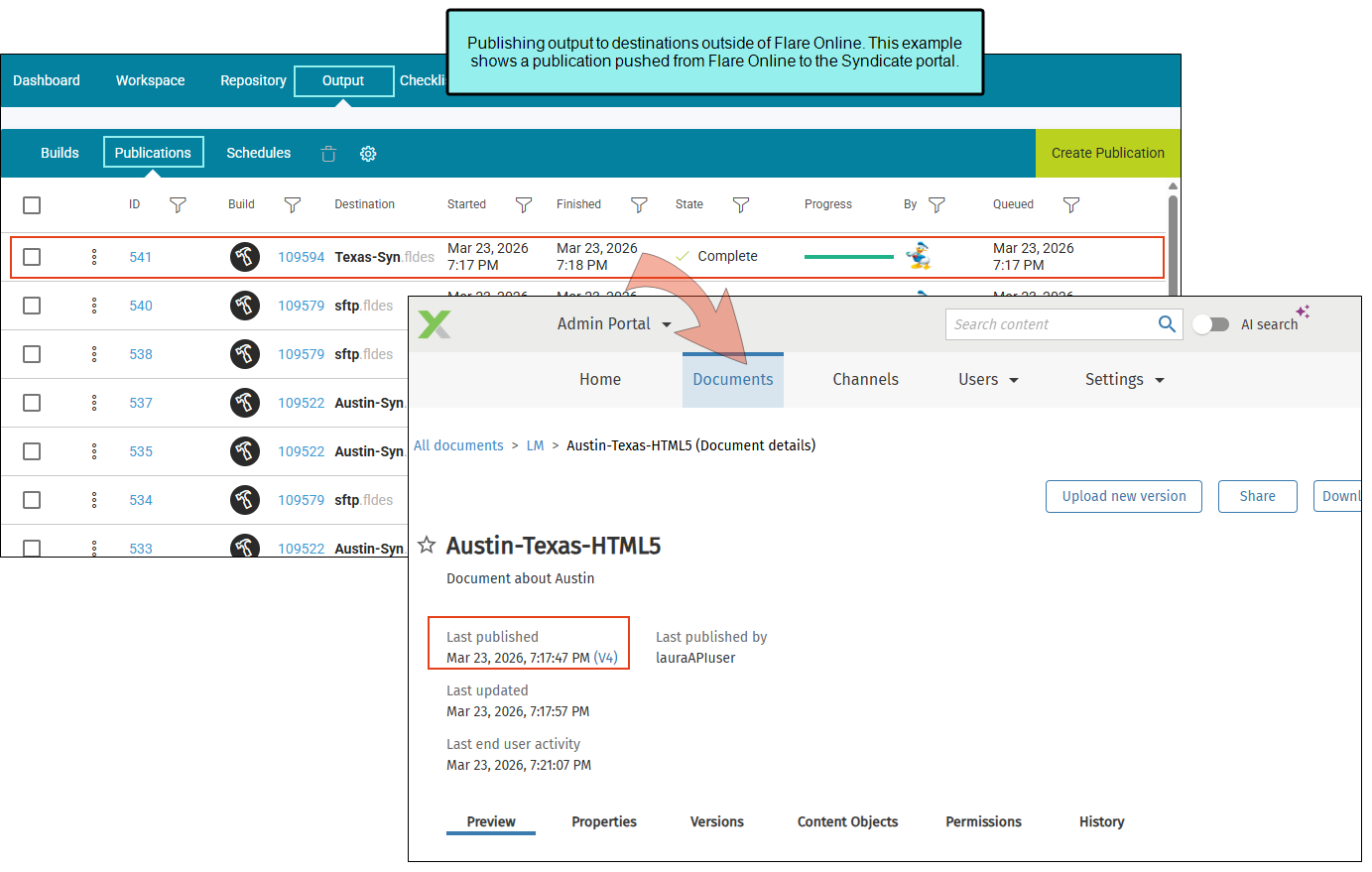Viewport: 1372px width, 872px height.
Task: Click the star icon beside Austin-Texas-HTML5 title
Action: point(427,545)
